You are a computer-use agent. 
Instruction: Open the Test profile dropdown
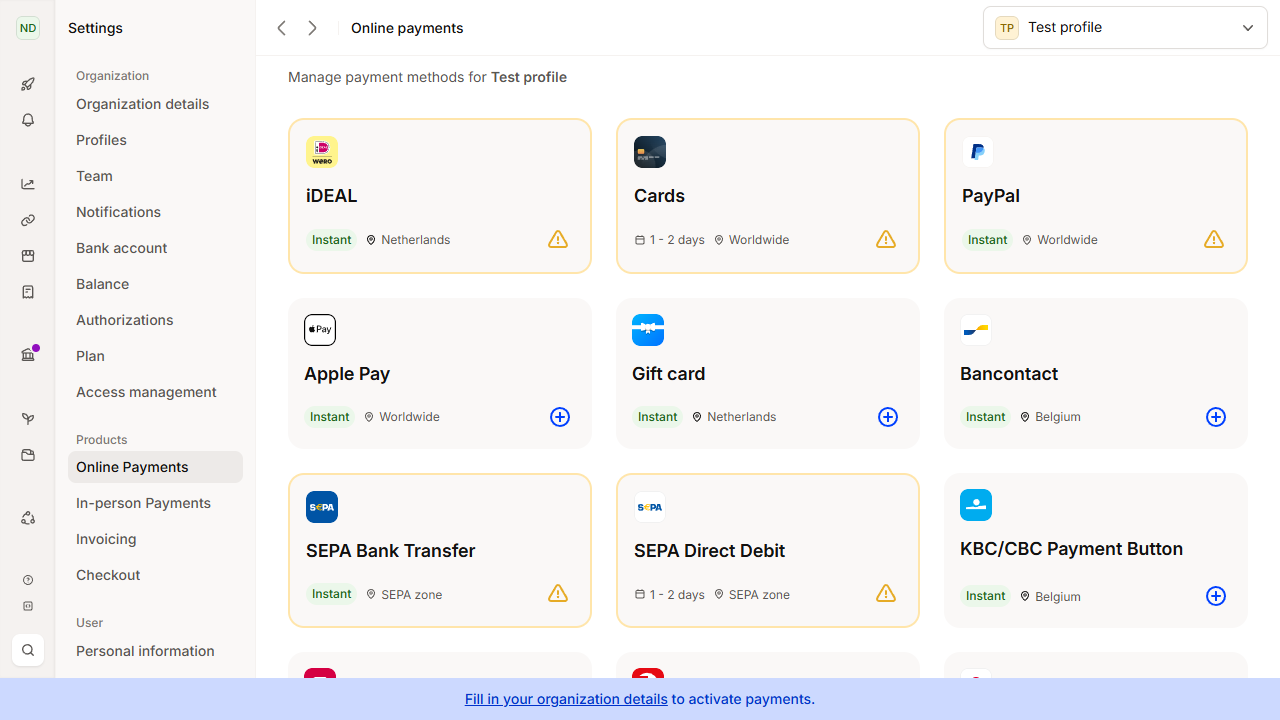[x=1125, y=28]
